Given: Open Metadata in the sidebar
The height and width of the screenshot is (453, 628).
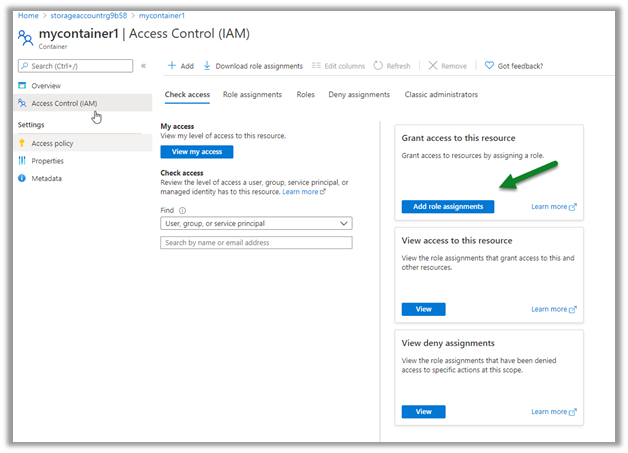Looking at the screenshot, I should tap(46, 178).
